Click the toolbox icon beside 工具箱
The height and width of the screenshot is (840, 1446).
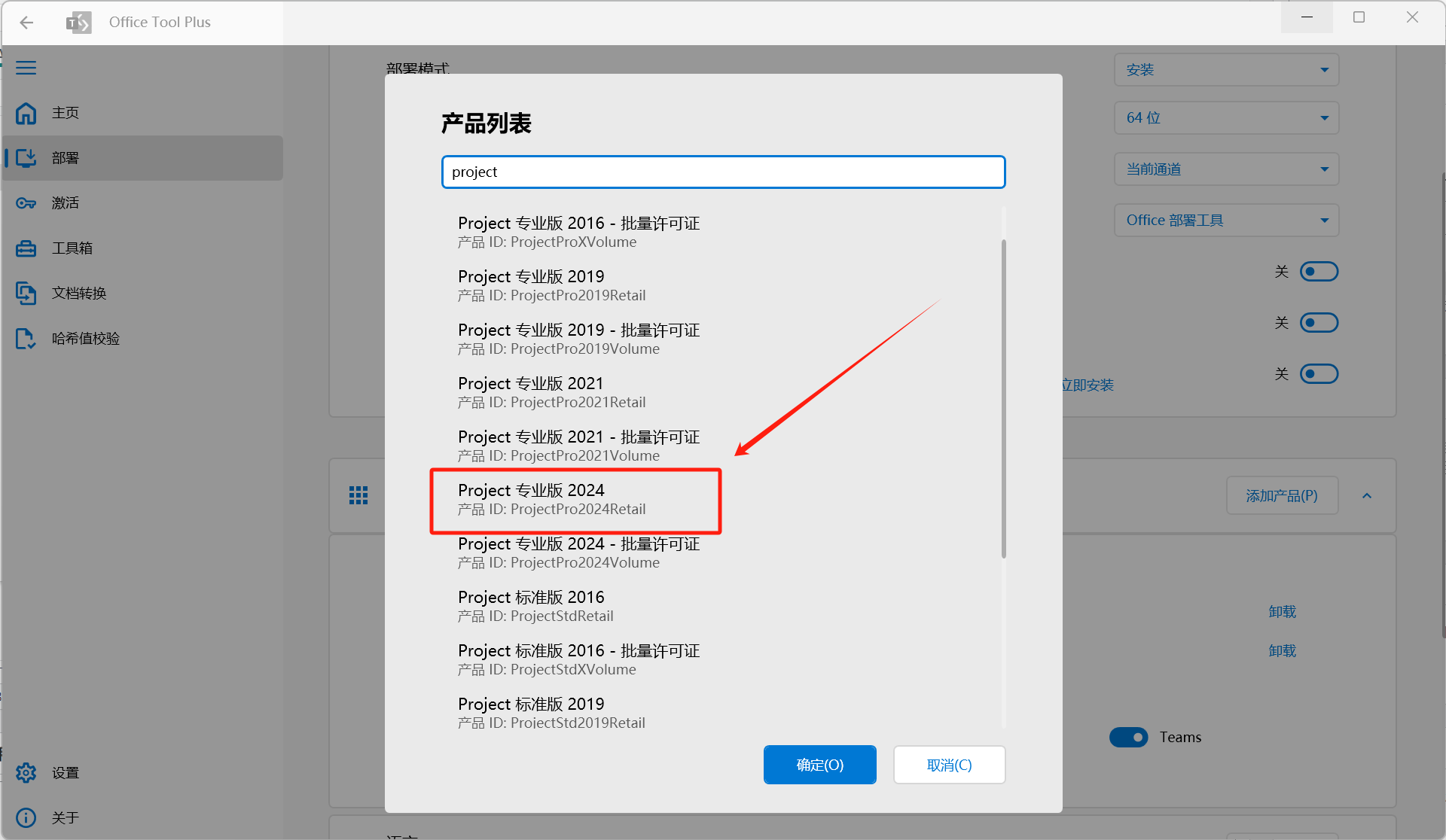26,248
